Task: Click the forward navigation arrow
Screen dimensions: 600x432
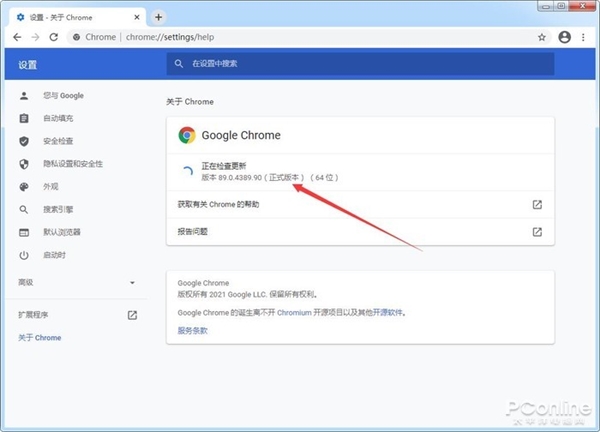Action: coord(35,37)
